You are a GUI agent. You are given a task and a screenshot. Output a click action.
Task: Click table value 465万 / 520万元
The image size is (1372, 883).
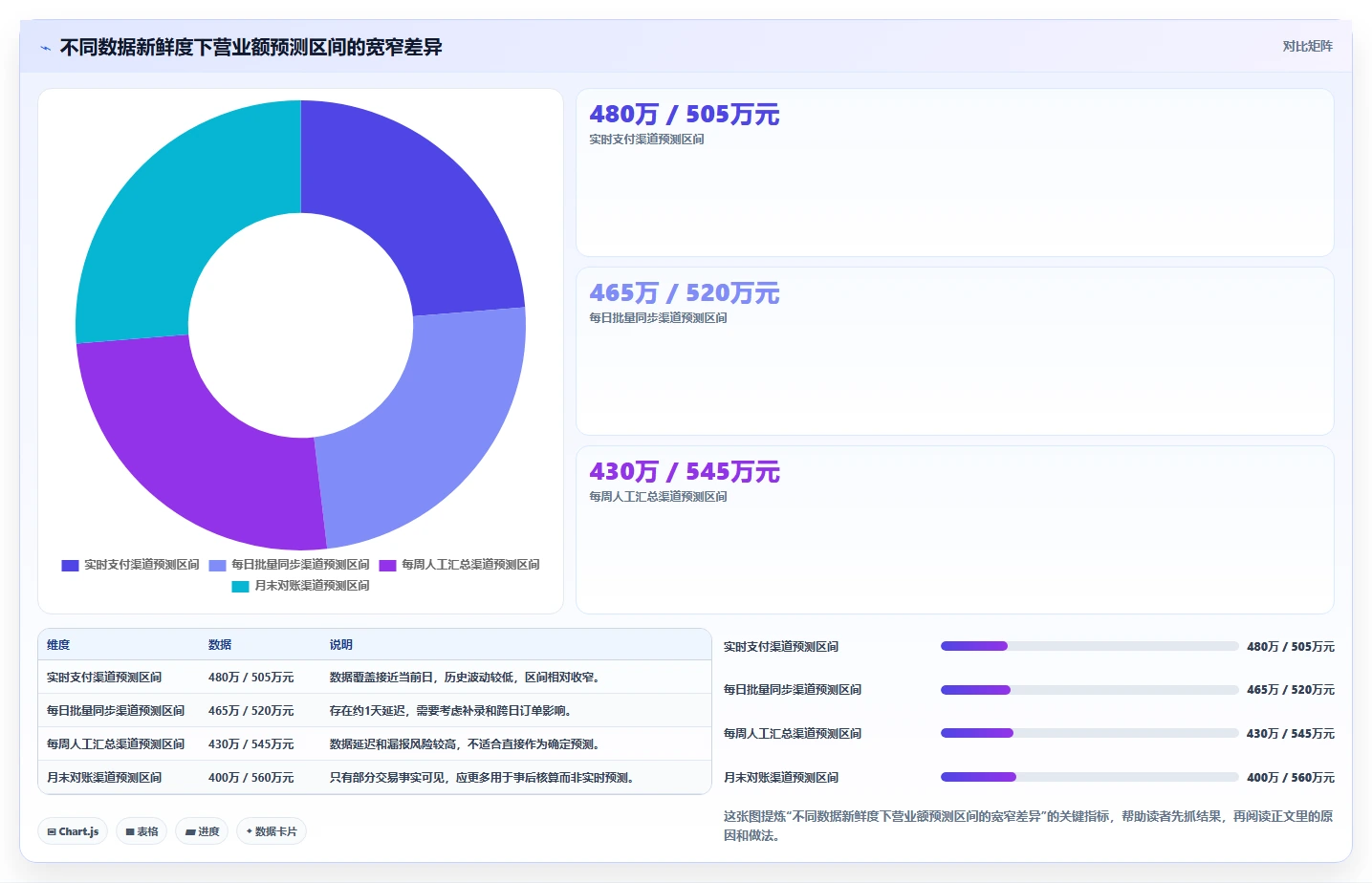pos(251,711)
